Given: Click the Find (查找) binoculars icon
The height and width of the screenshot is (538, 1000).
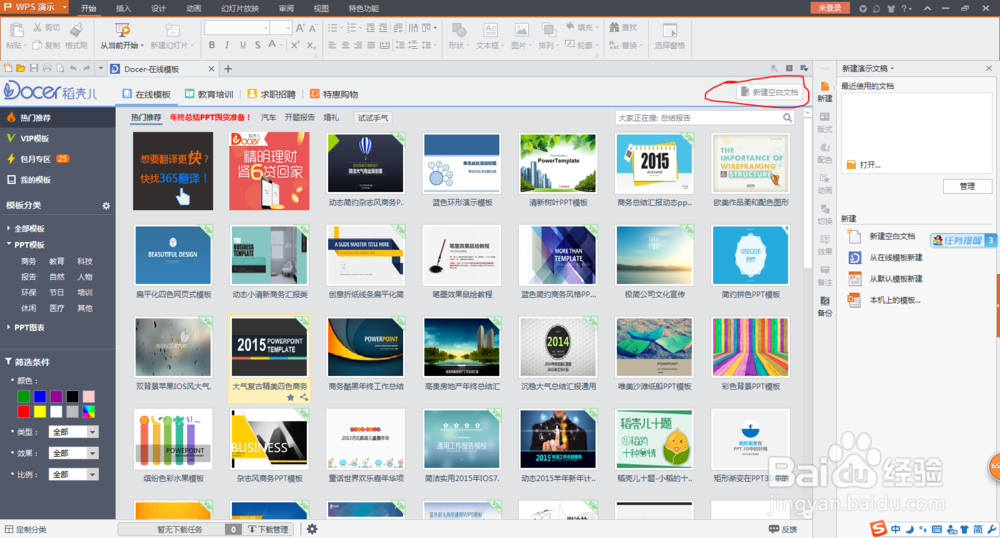Looking at the screenshot, I should [x=614, y=27].
